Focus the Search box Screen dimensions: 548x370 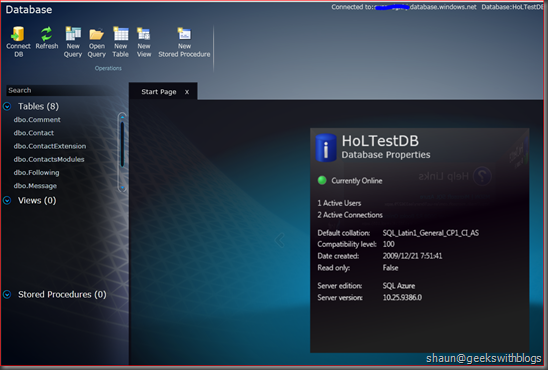coord(61,90)
